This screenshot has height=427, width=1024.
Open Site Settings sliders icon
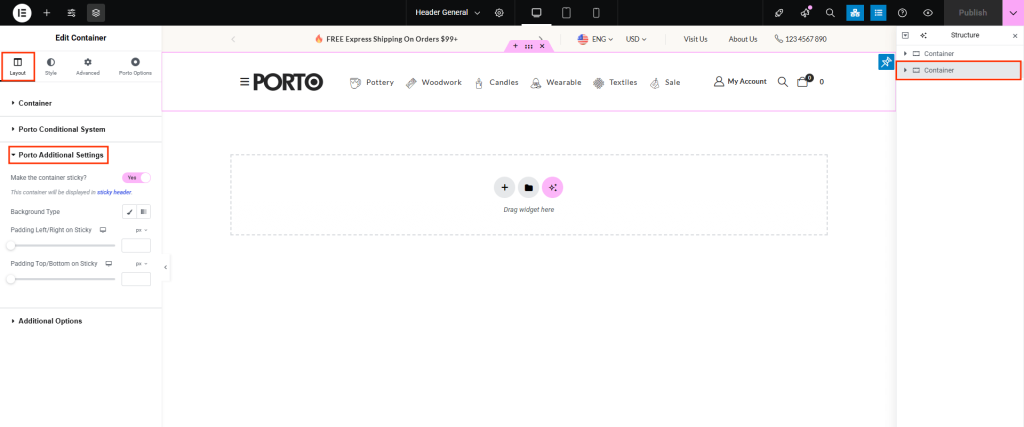[71, 13]
